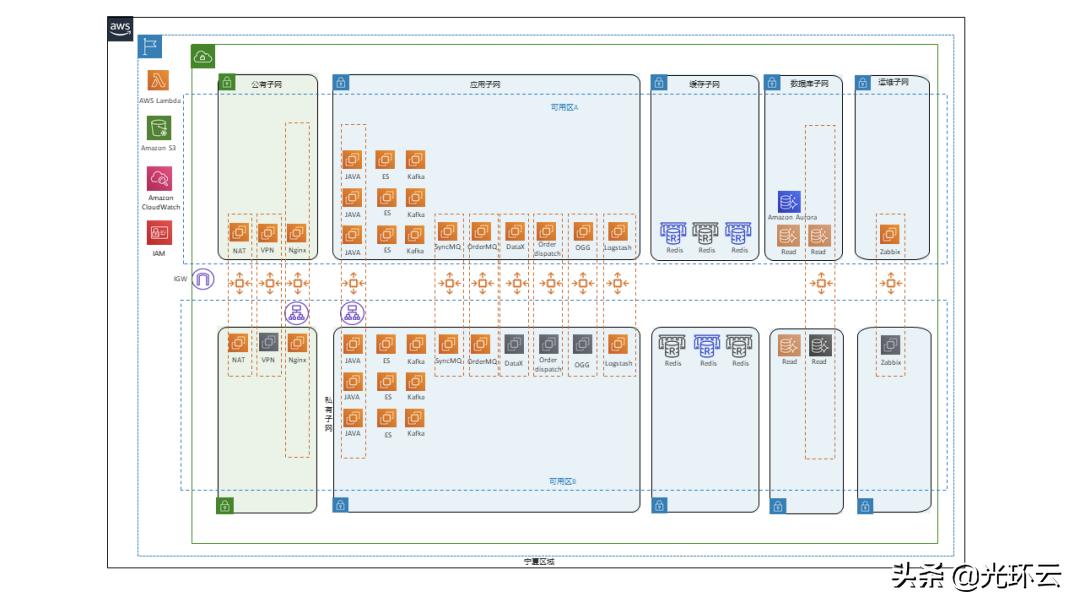This screenshot has width=1080, height=608.
Task: Select the gray Order dispatch instance in 可用区B
Action: (548, 344)
